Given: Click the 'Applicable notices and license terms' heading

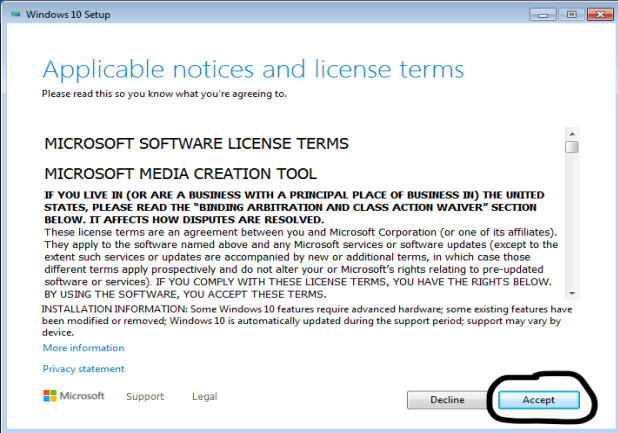Looking at the screenshot, I should 253,70.
